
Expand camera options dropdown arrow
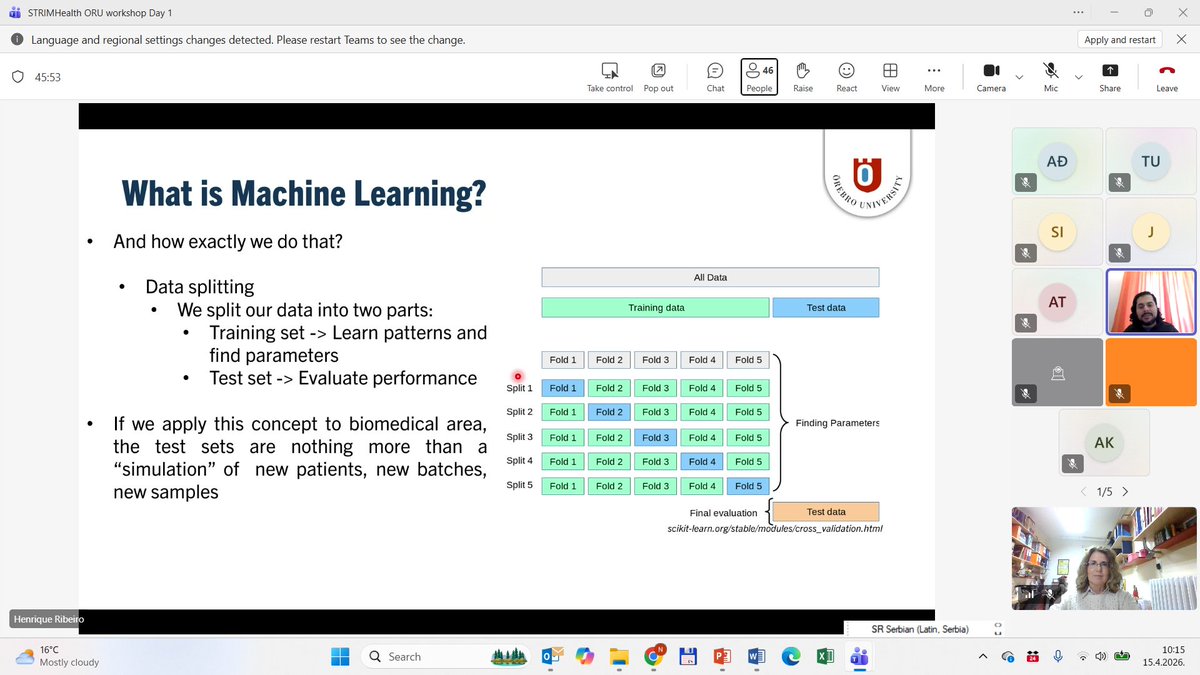click(x=1019, y=76)
